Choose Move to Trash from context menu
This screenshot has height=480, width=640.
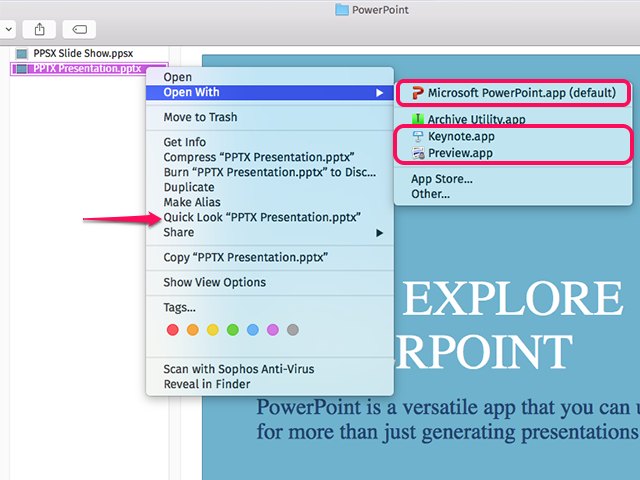[x=200, y=118]
